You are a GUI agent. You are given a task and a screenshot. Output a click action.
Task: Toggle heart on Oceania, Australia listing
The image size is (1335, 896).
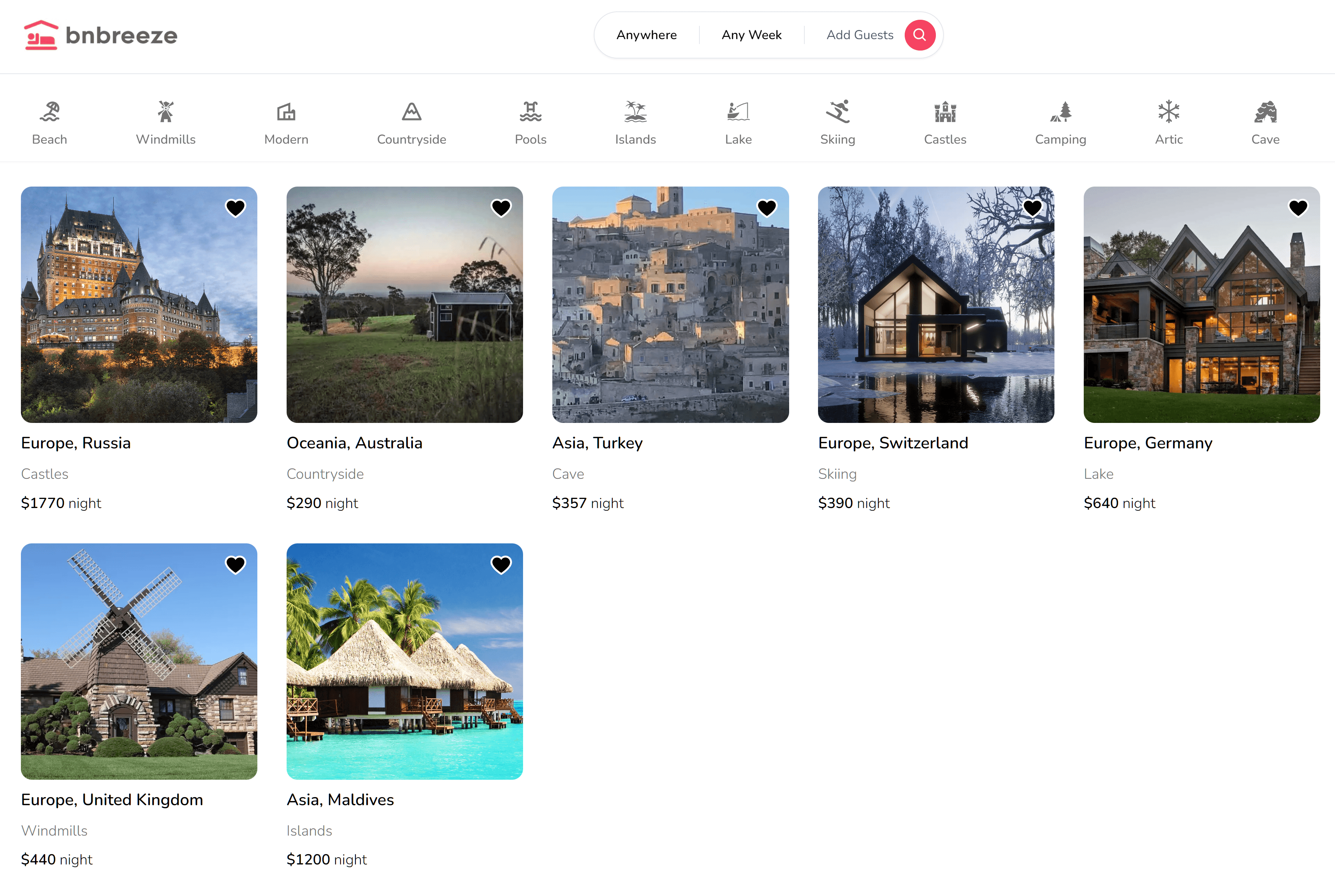pos(501,208)
